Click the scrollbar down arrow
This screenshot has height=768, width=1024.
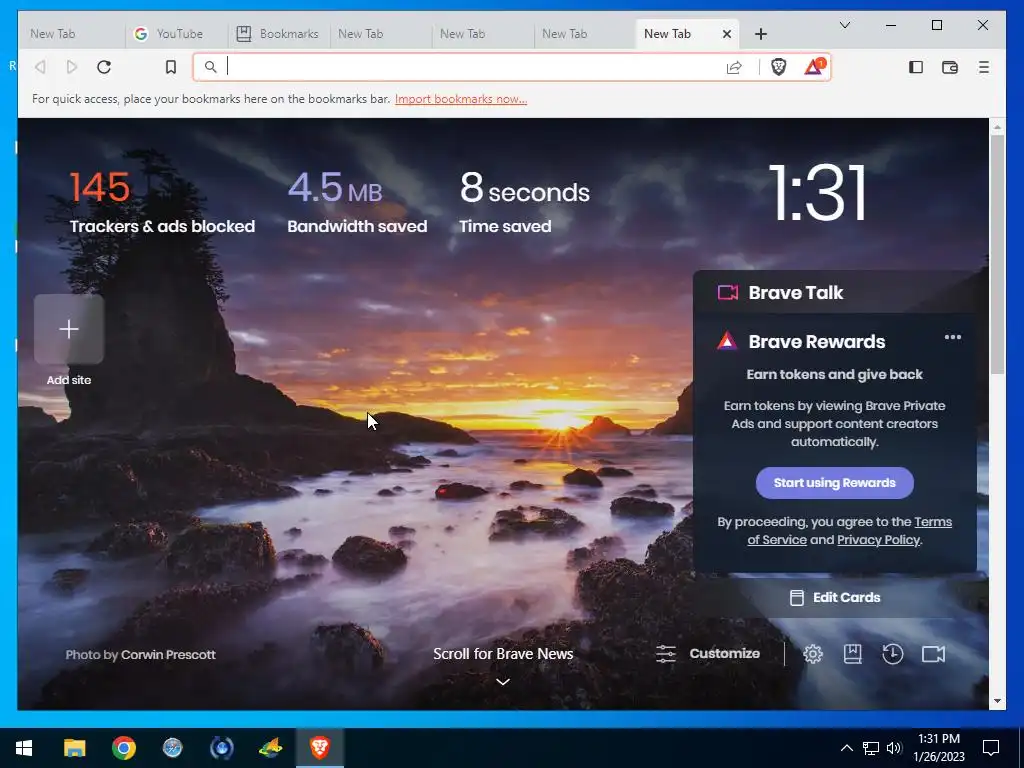tap(997, 701)
